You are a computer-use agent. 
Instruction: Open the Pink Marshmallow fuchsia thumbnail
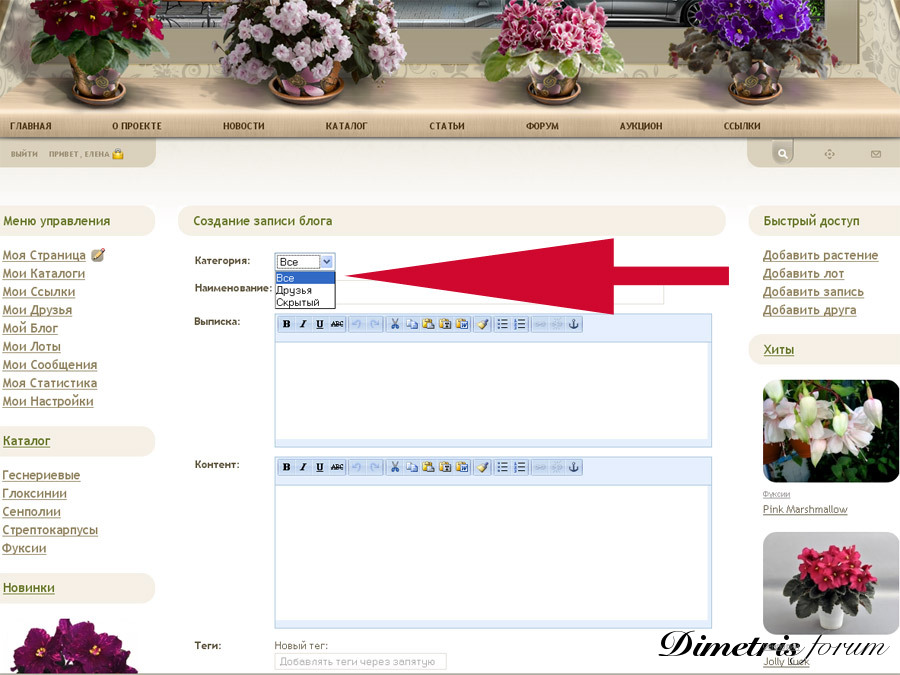[x=830, y=431]
